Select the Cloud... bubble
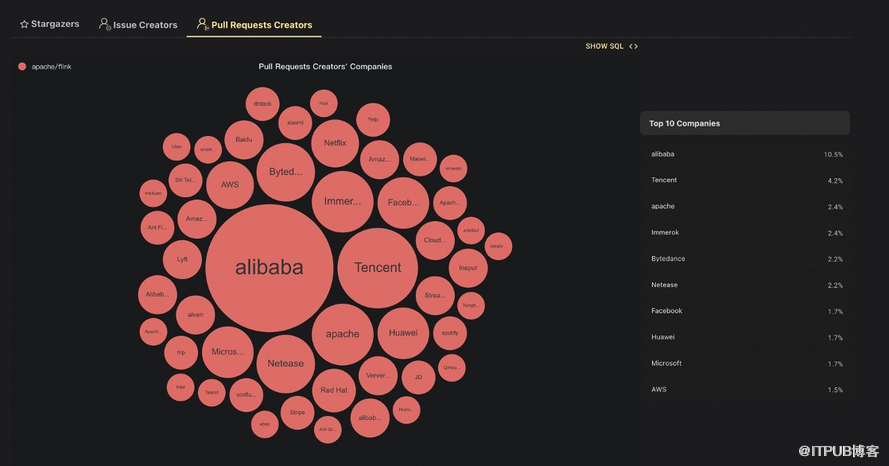 (435, 240)
